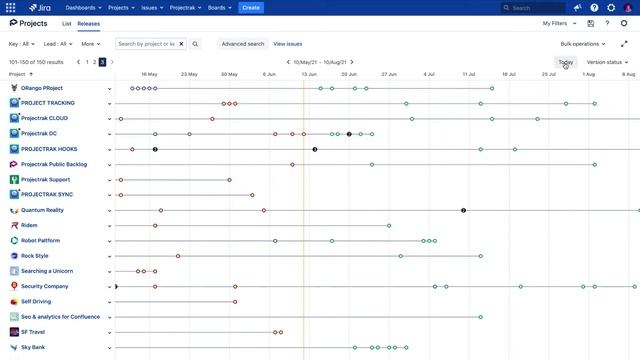Click the search by project input field
This screenshot has height=360, width=640.
point(147,44)
